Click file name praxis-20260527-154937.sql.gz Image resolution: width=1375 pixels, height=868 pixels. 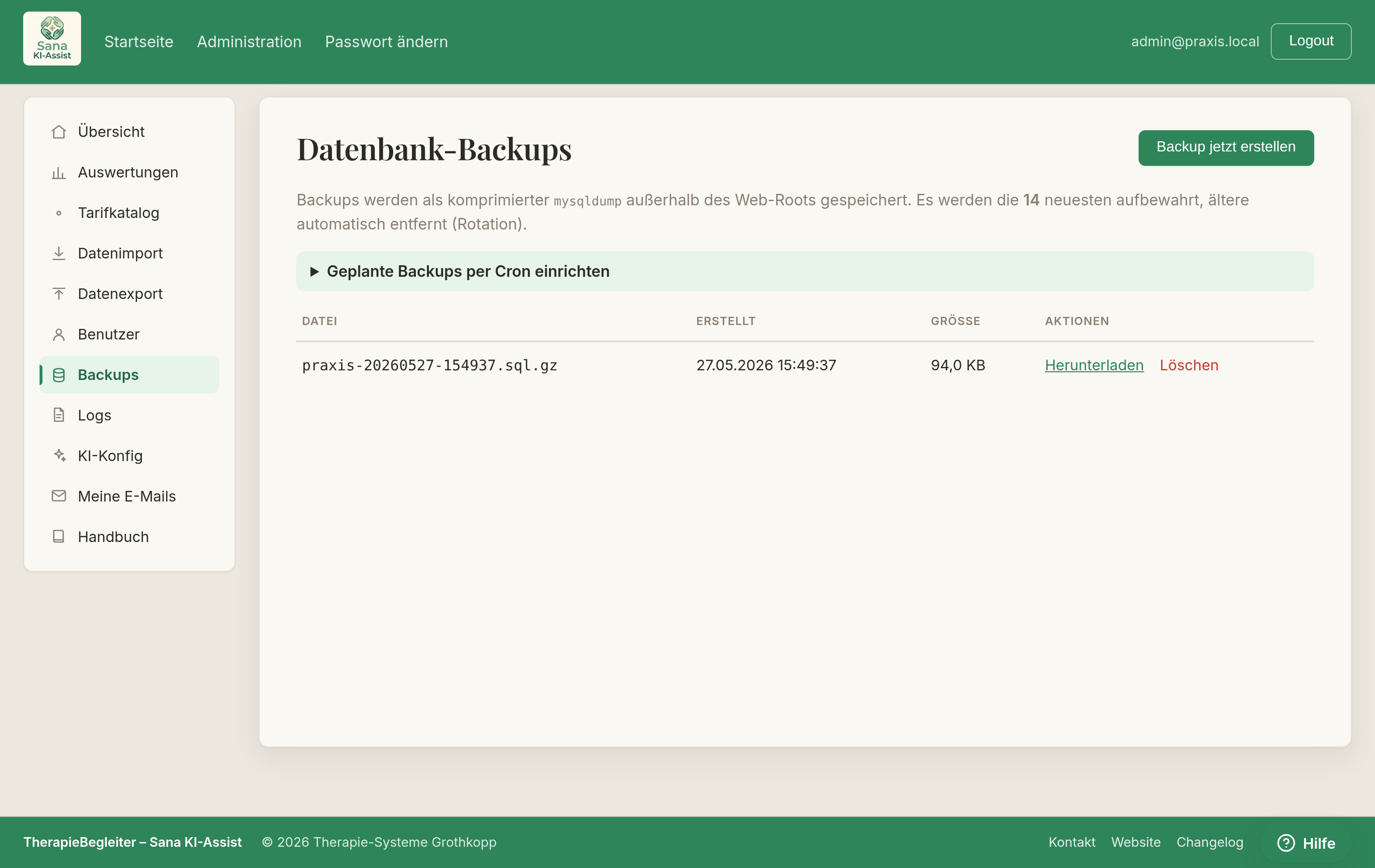tap(429, 365)
